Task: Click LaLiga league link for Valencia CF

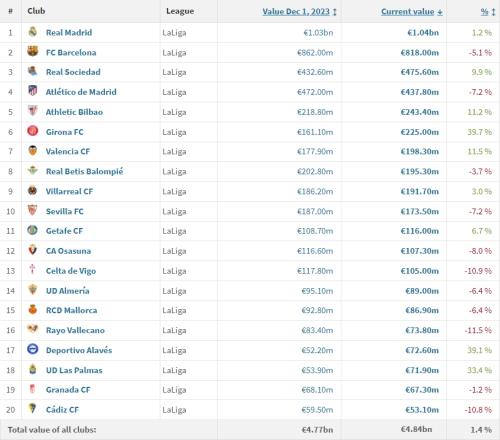Action: (174, 152)
